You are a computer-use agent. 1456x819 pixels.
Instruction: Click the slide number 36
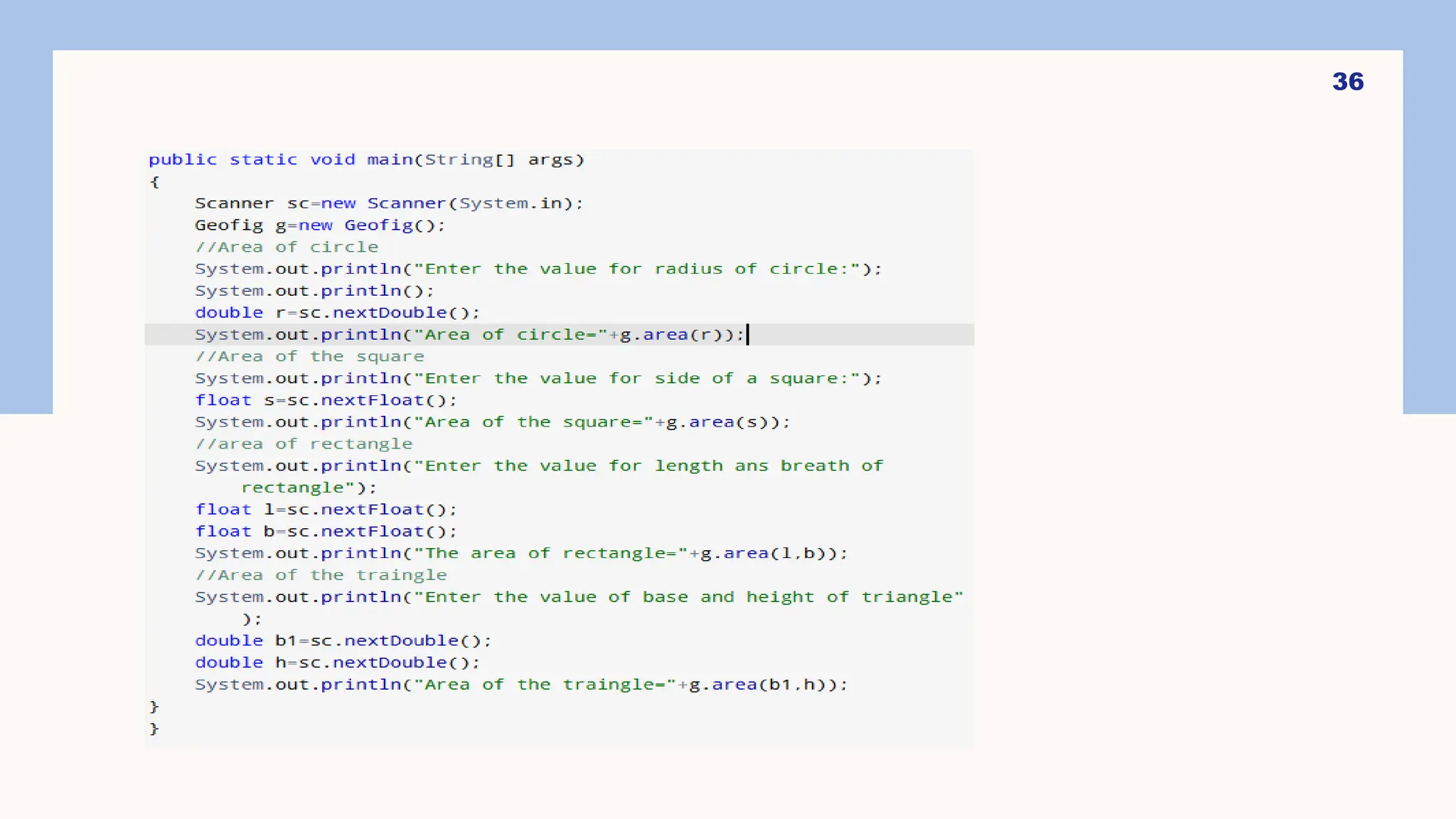click(x=1347, y=82)
